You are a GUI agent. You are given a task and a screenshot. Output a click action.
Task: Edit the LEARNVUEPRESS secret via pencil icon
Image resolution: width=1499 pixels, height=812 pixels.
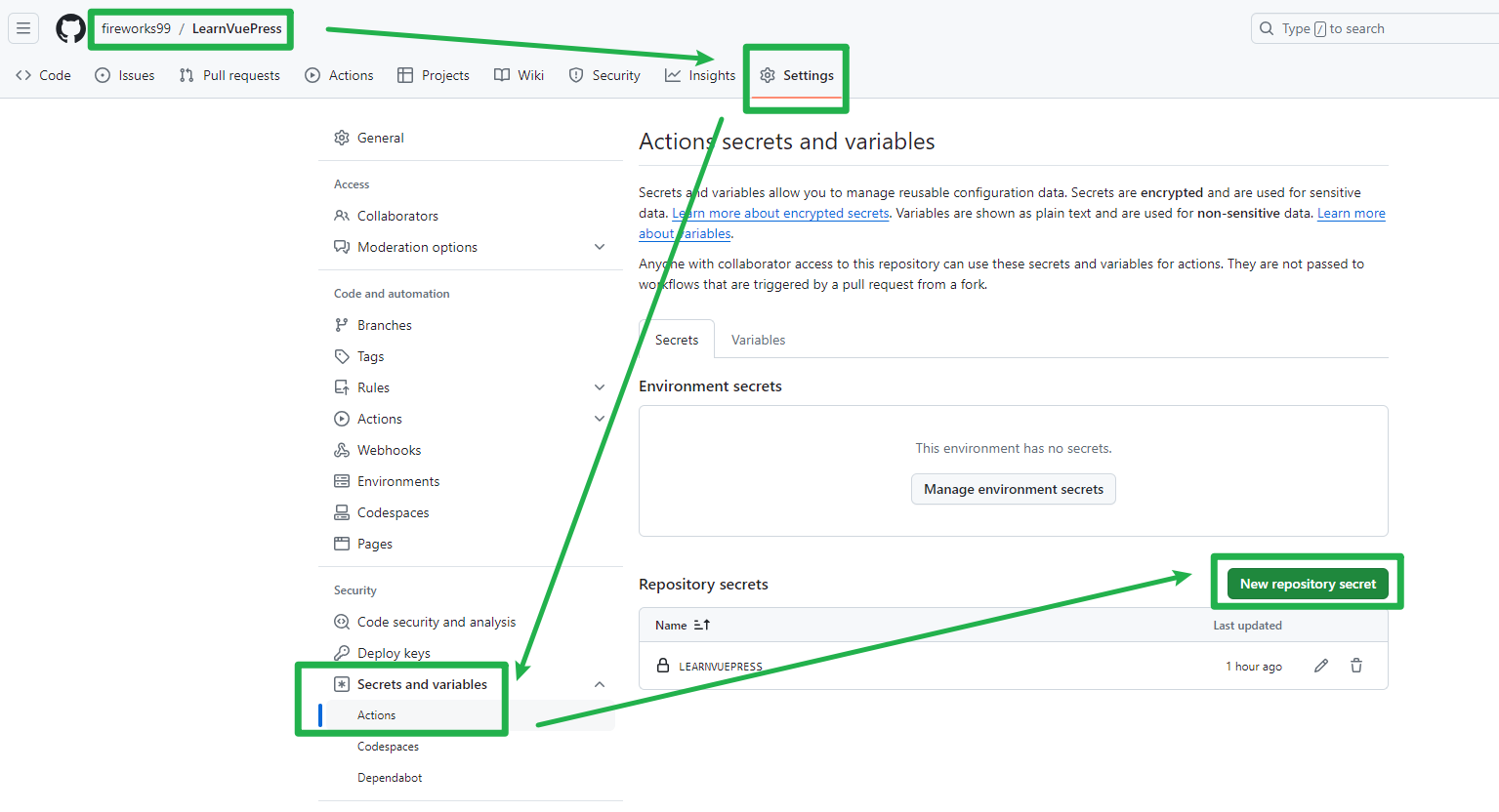pyautogui.click(x=1320, y=665)
